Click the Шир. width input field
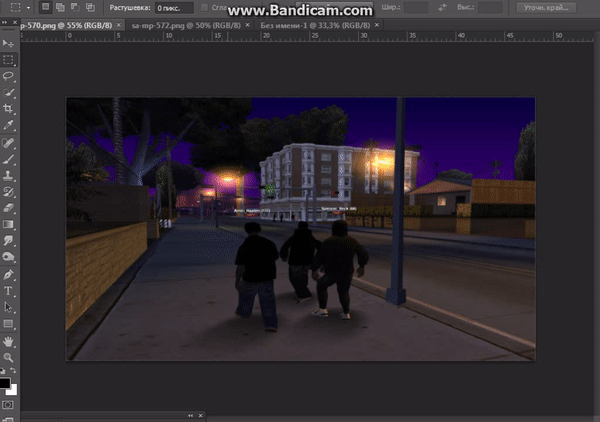The image size is (600, 422). tap(416, 8)
